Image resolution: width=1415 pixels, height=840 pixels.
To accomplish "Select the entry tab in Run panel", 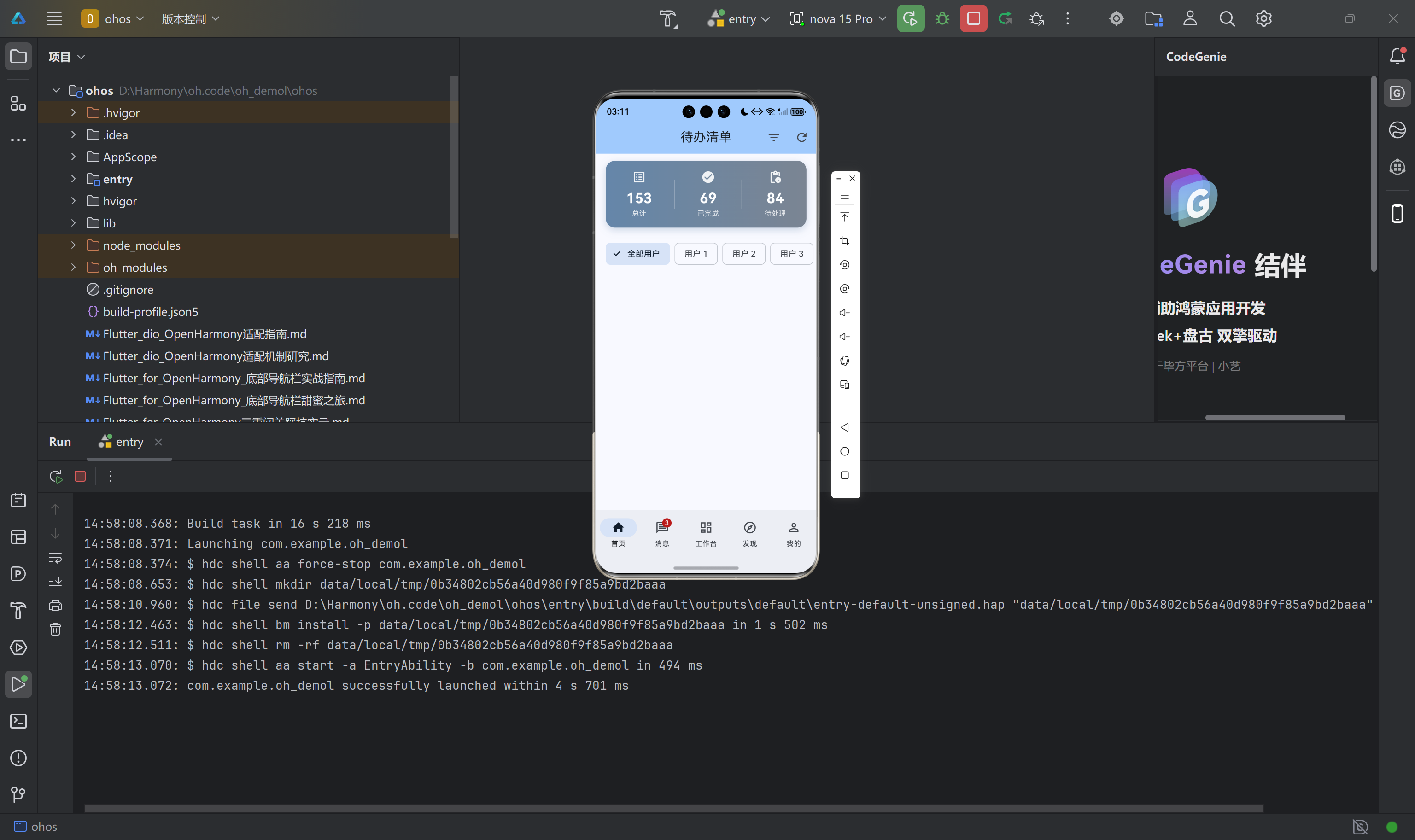I will click(x=129, y=442).
